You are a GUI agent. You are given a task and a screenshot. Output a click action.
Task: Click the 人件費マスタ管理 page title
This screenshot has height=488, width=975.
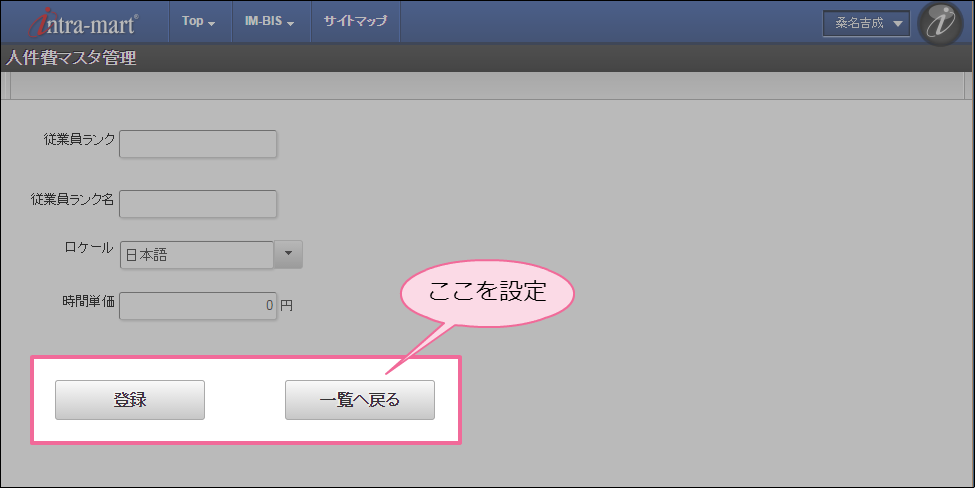click(72, 58)
